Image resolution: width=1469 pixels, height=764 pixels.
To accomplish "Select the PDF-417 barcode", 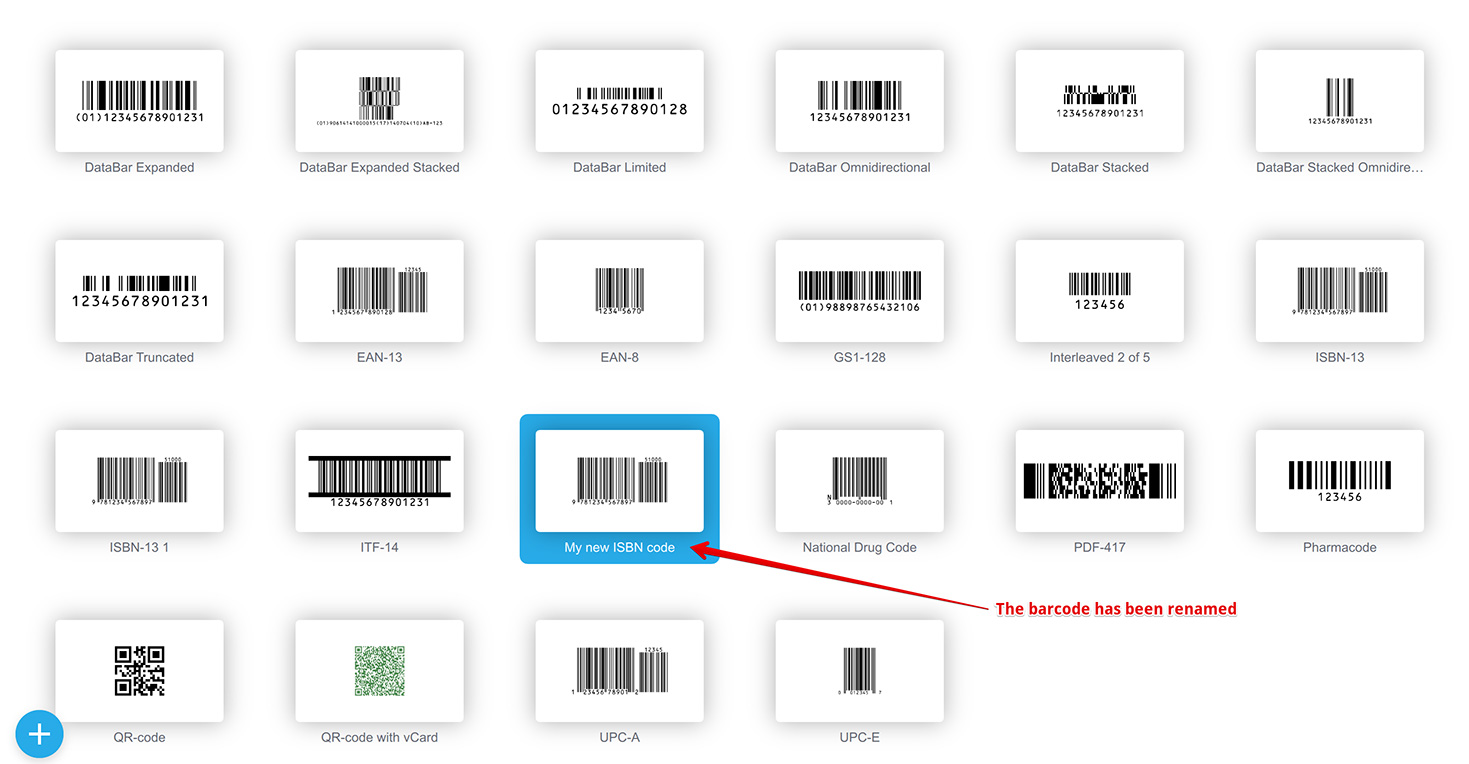I will [x=1099, y=480].
